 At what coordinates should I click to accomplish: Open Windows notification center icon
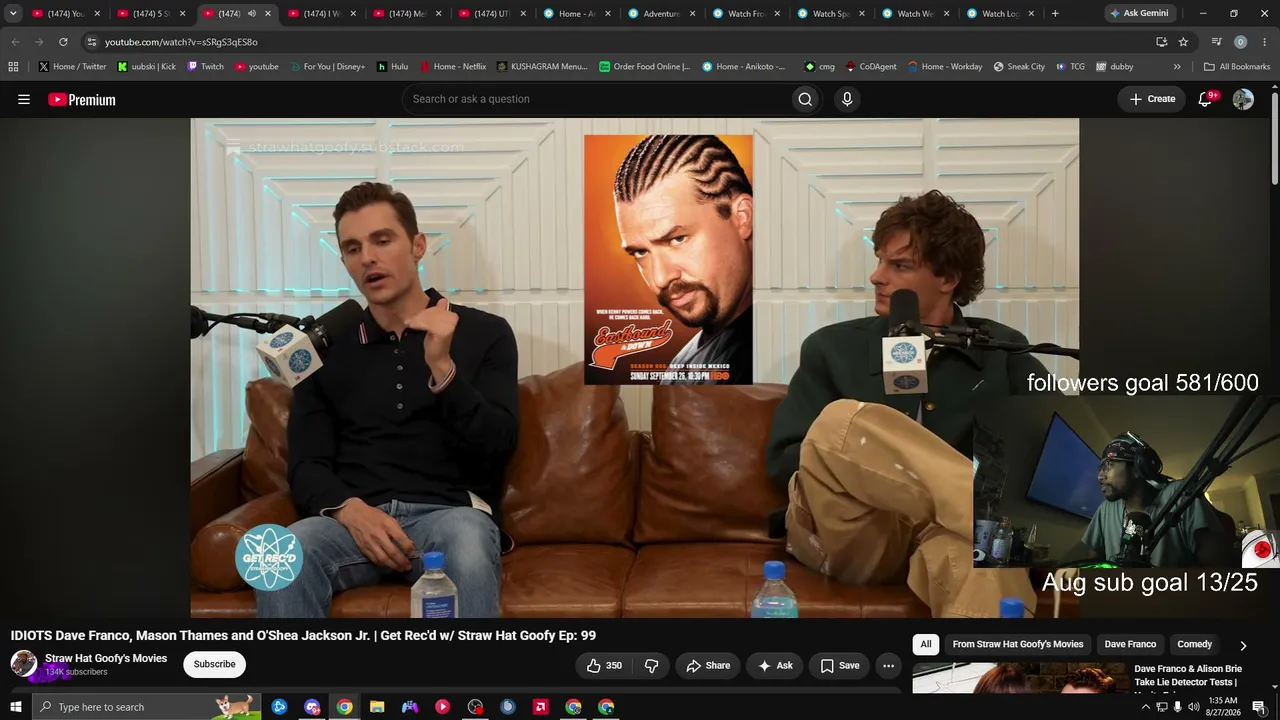tap(1259, 707)
